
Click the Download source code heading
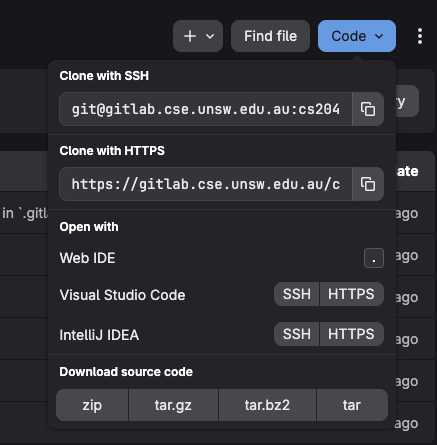pyautogui.click(x=126, y=372)
